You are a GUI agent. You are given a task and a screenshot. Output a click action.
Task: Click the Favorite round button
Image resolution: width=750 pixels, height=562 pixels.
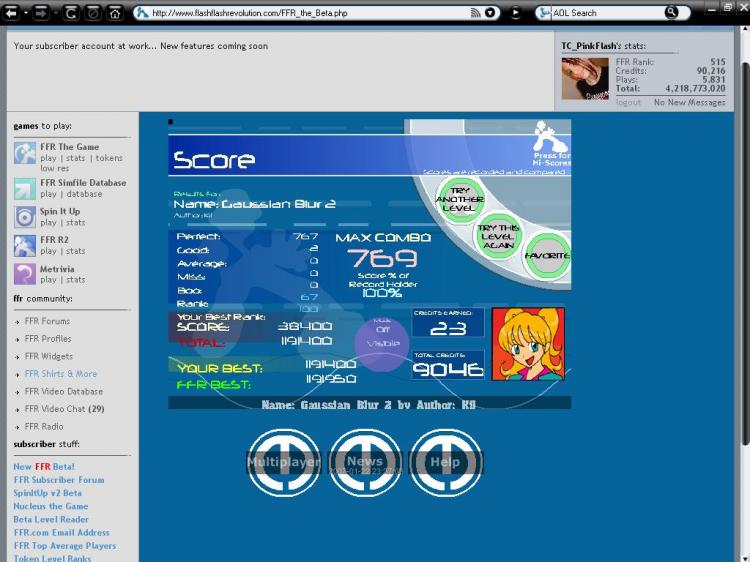click(547, 256)
